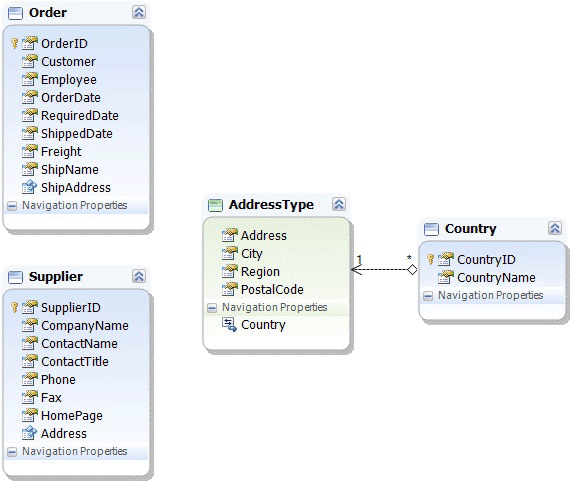Select the ContactTitle property
This screenshot has width=572, height=482.
coord(75,362)
